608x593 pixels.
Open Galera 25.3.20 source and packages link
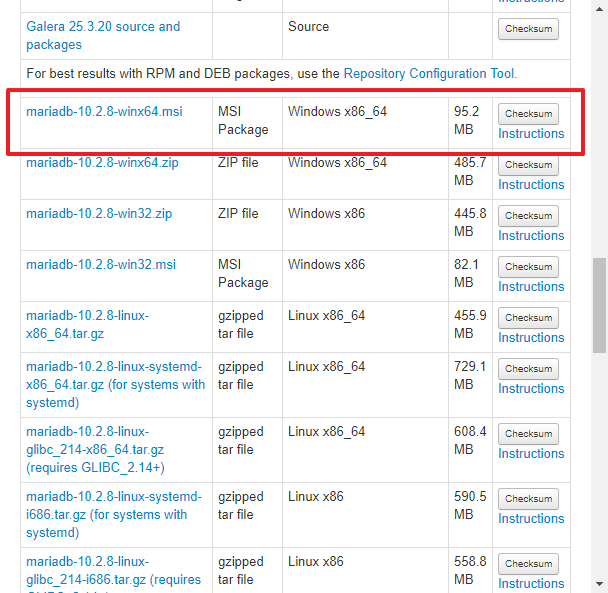point(103,35)
